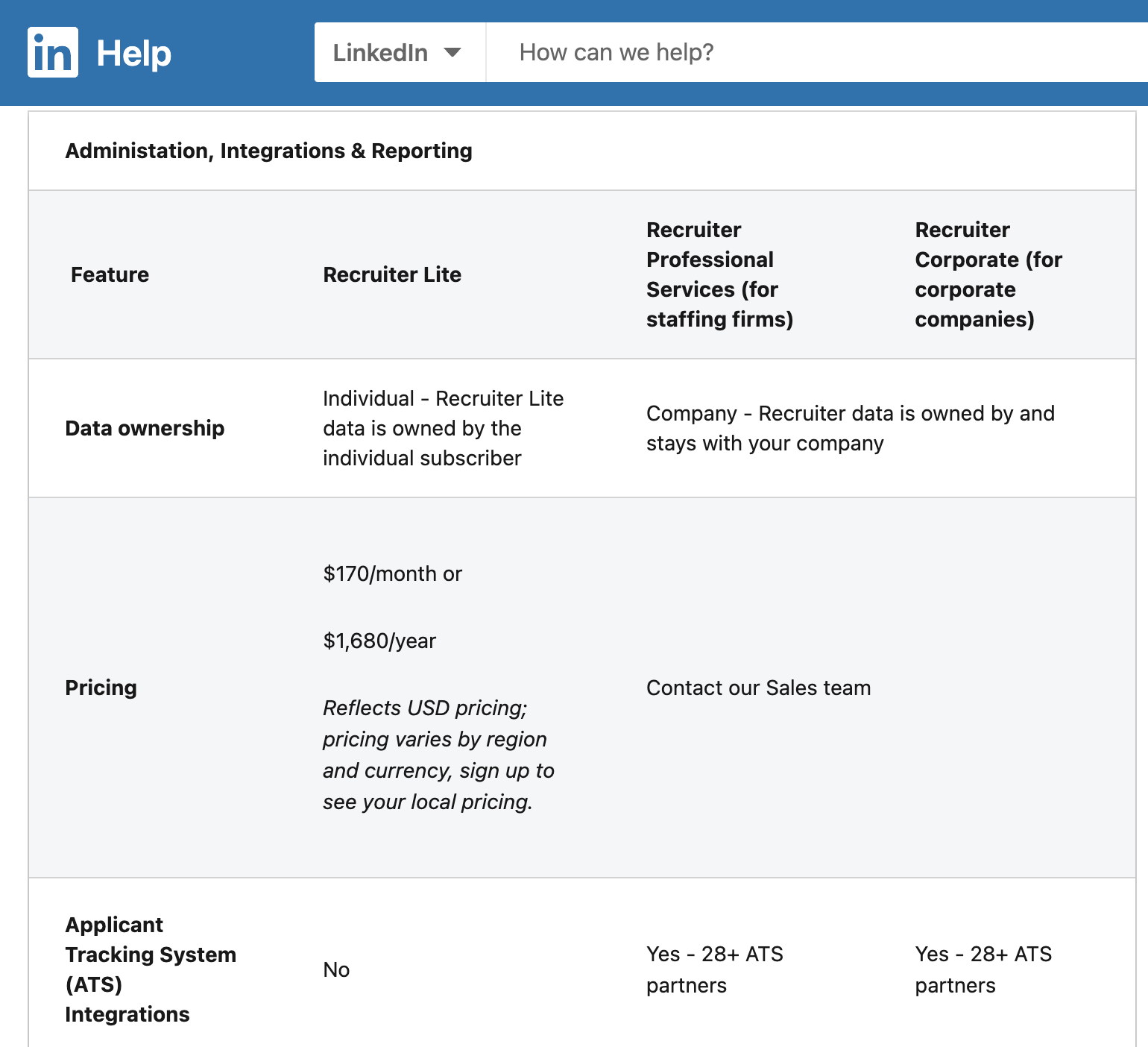Select the Administation, Integrations & Reporting heading

(268, 151)
